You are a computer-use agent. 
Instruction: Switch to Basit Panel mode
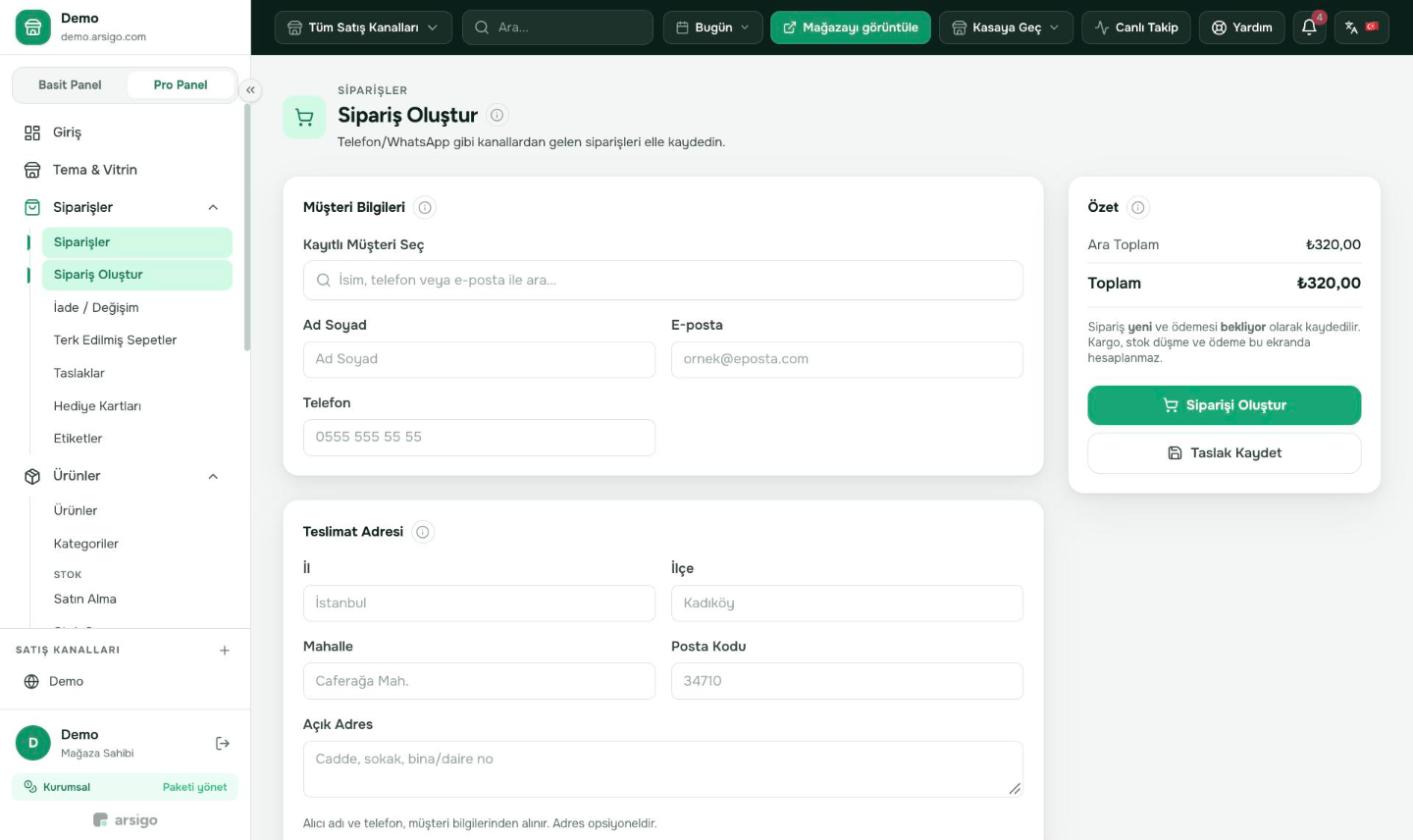pos(70,85)
